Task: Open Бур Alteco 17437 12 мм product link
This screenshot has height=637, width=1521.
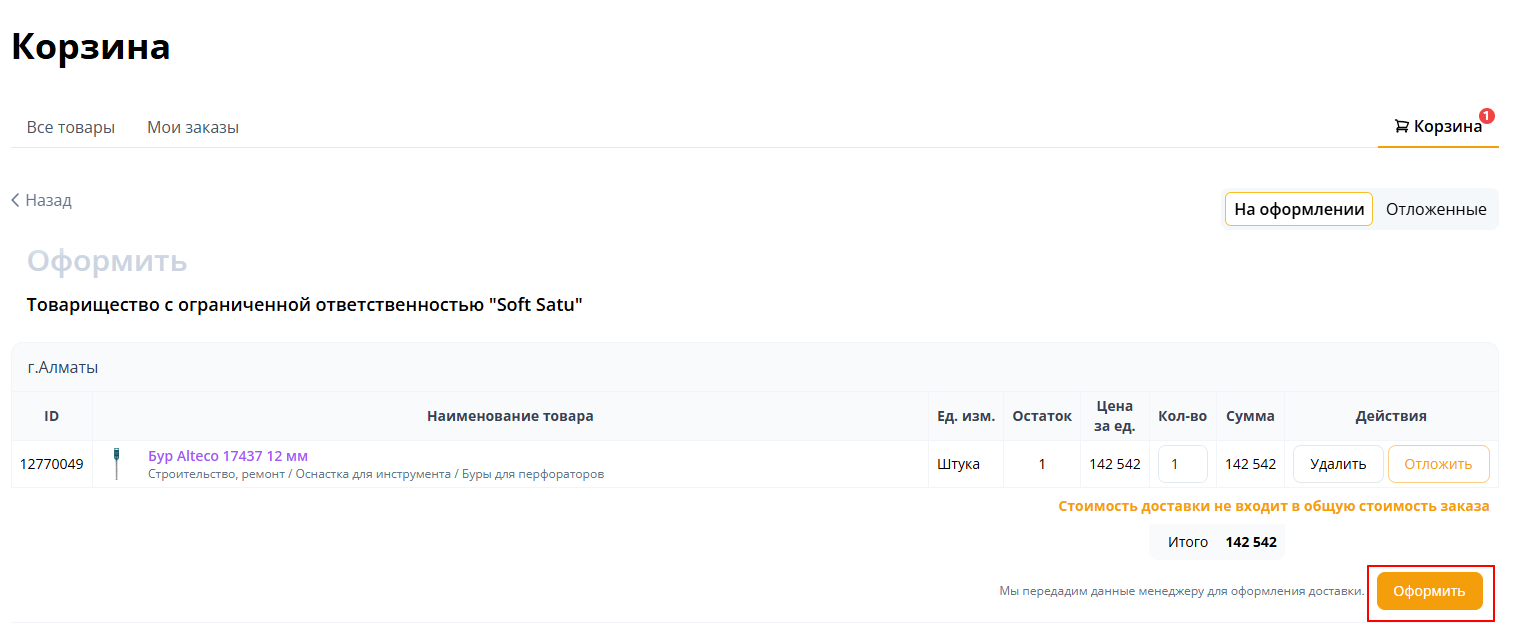Action: tap(228, 456)
